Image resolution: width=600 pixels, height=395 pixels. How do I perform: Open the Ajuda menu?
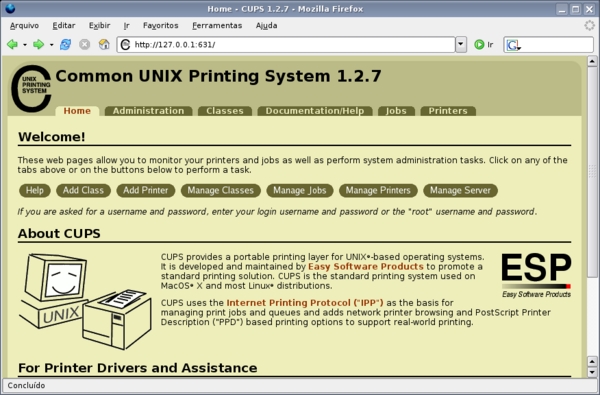(x=266, y=26)
